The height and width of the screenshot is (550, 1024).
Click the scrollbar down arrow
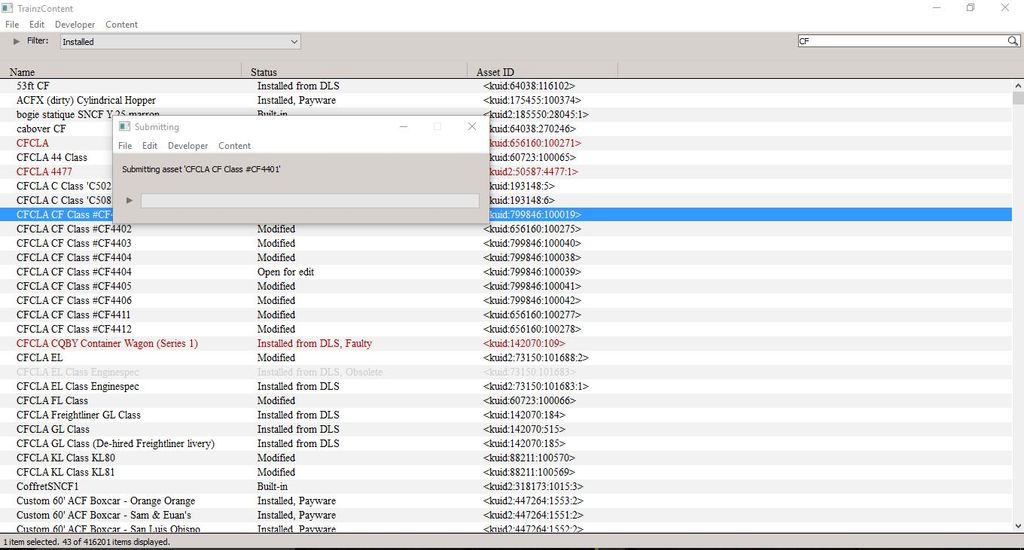coord(1018,526)
